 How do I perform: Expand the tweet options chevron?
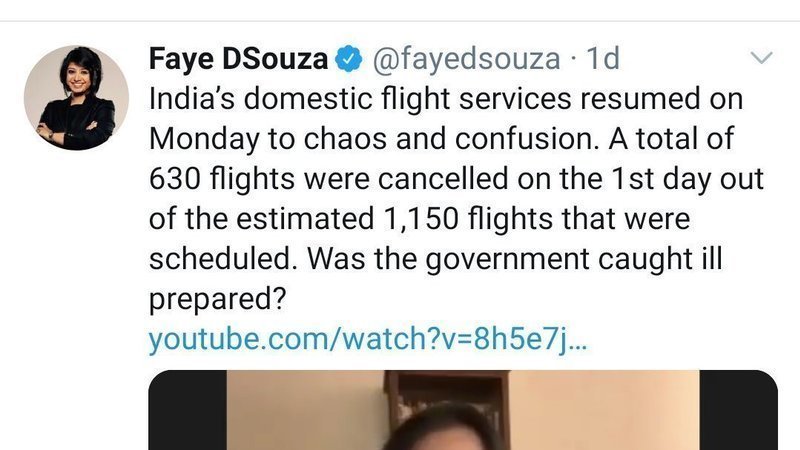(762, 58)
